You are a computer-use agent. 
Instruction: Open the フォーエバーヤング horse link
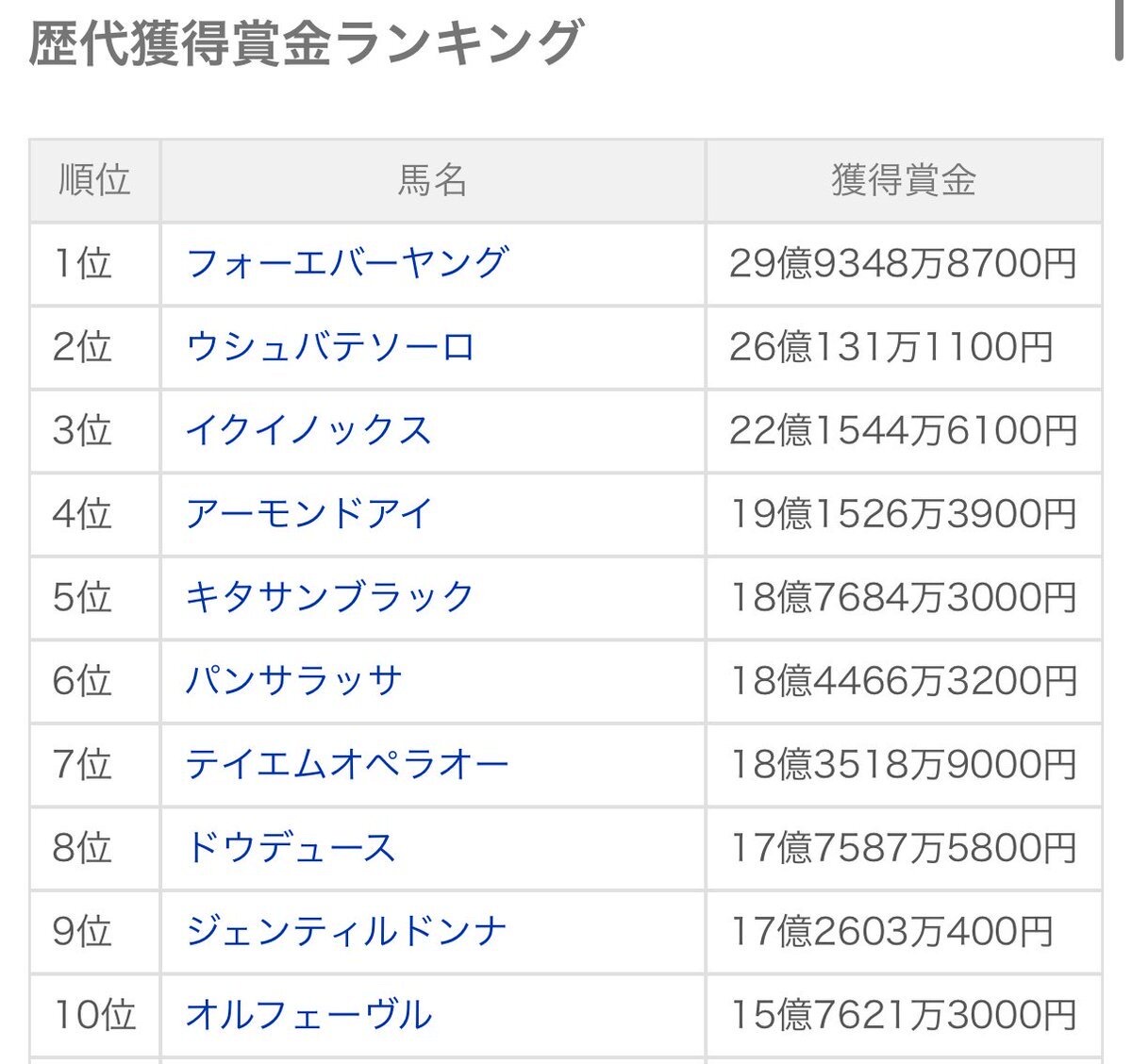click(347, 263)
